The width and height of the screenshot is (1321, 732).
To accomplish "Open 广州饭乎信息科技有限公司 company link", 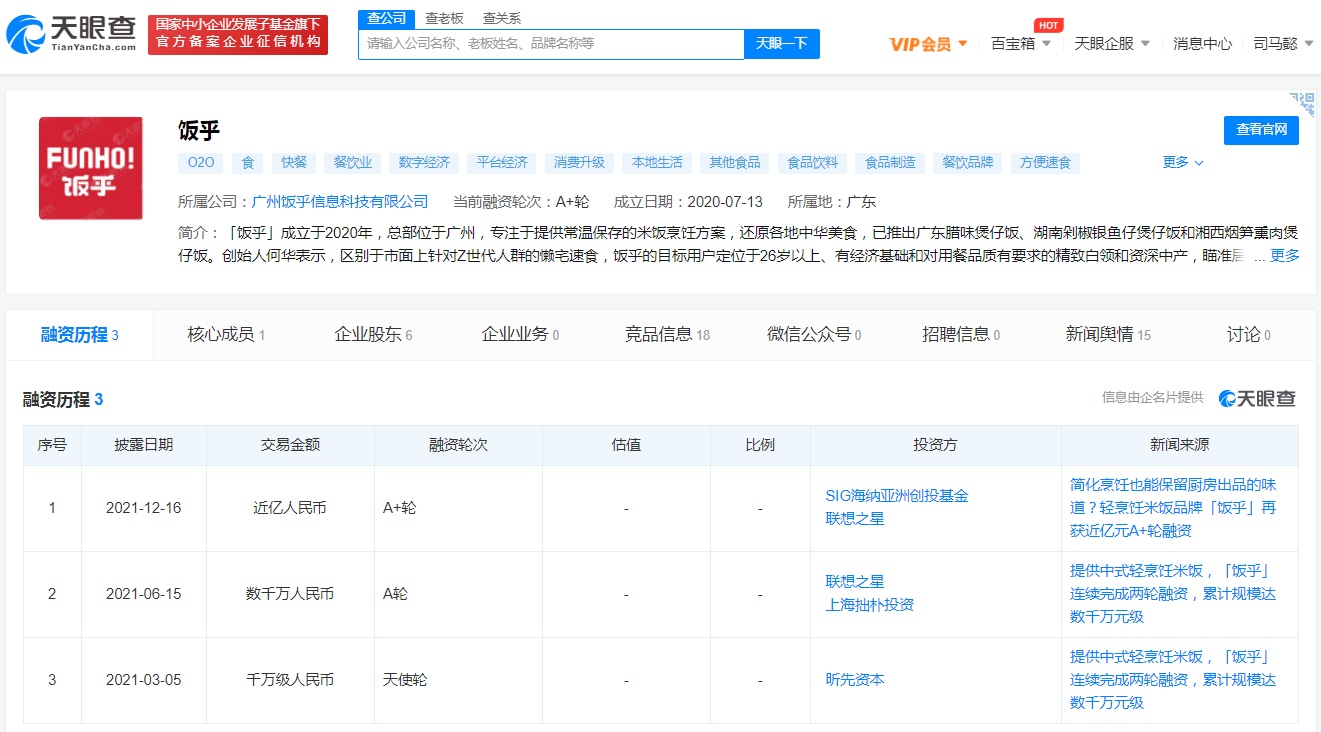I will pos(340,201).
